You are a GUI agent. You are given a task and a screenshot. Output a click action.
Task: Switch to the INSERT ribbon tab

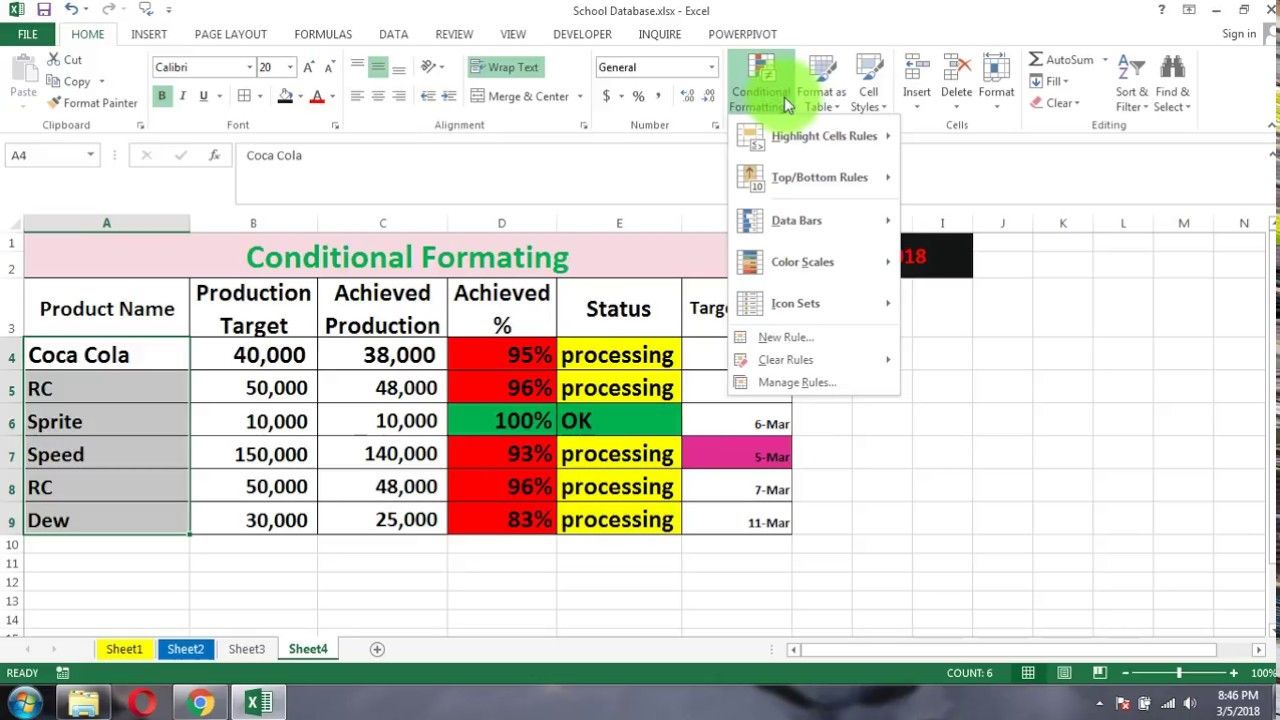point(149,34)
